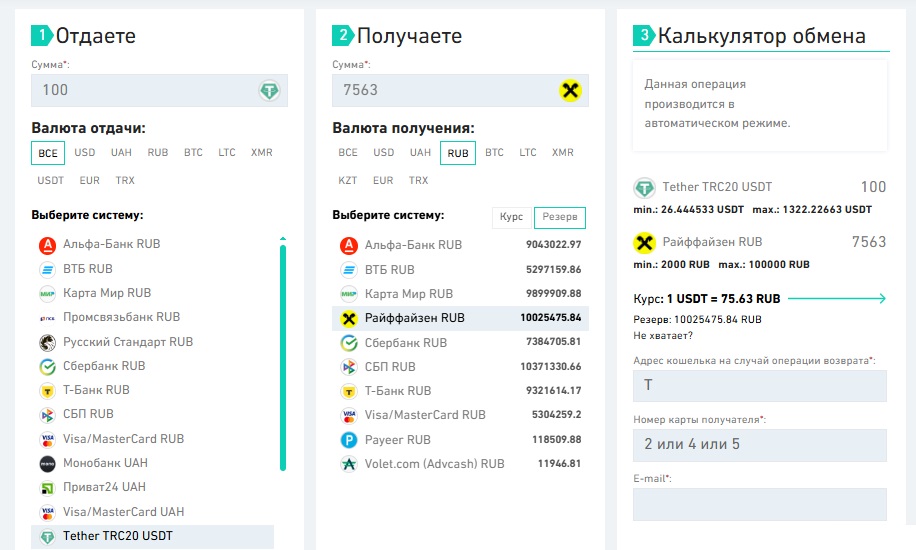This screenshot has height=550, width=916.
Task: Click the Номер карты получателя field
Action: click(760, 445)
